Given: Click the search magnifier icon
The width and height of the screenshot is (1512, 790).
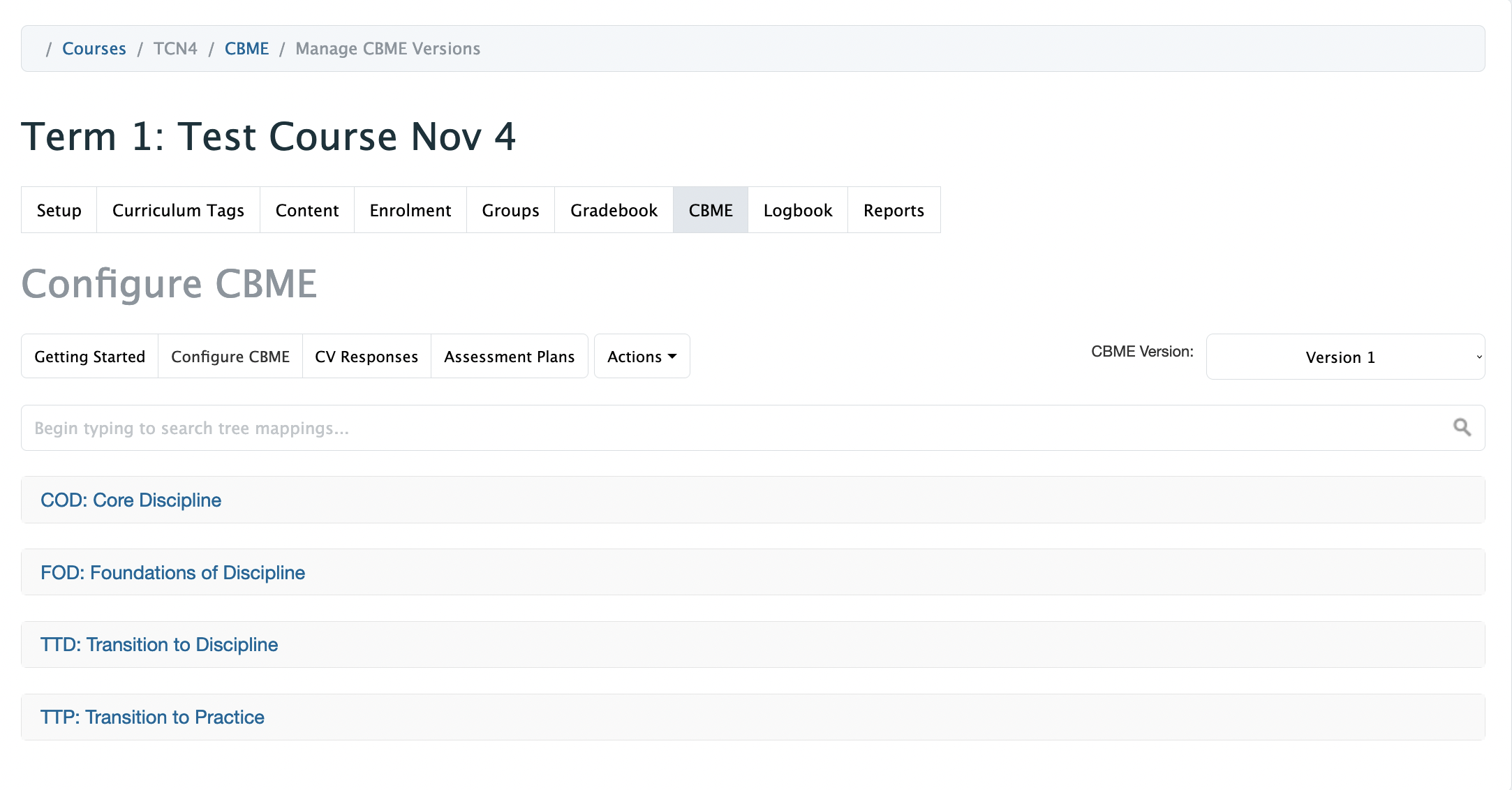Looking at the screenshot, I should 1462,428.
